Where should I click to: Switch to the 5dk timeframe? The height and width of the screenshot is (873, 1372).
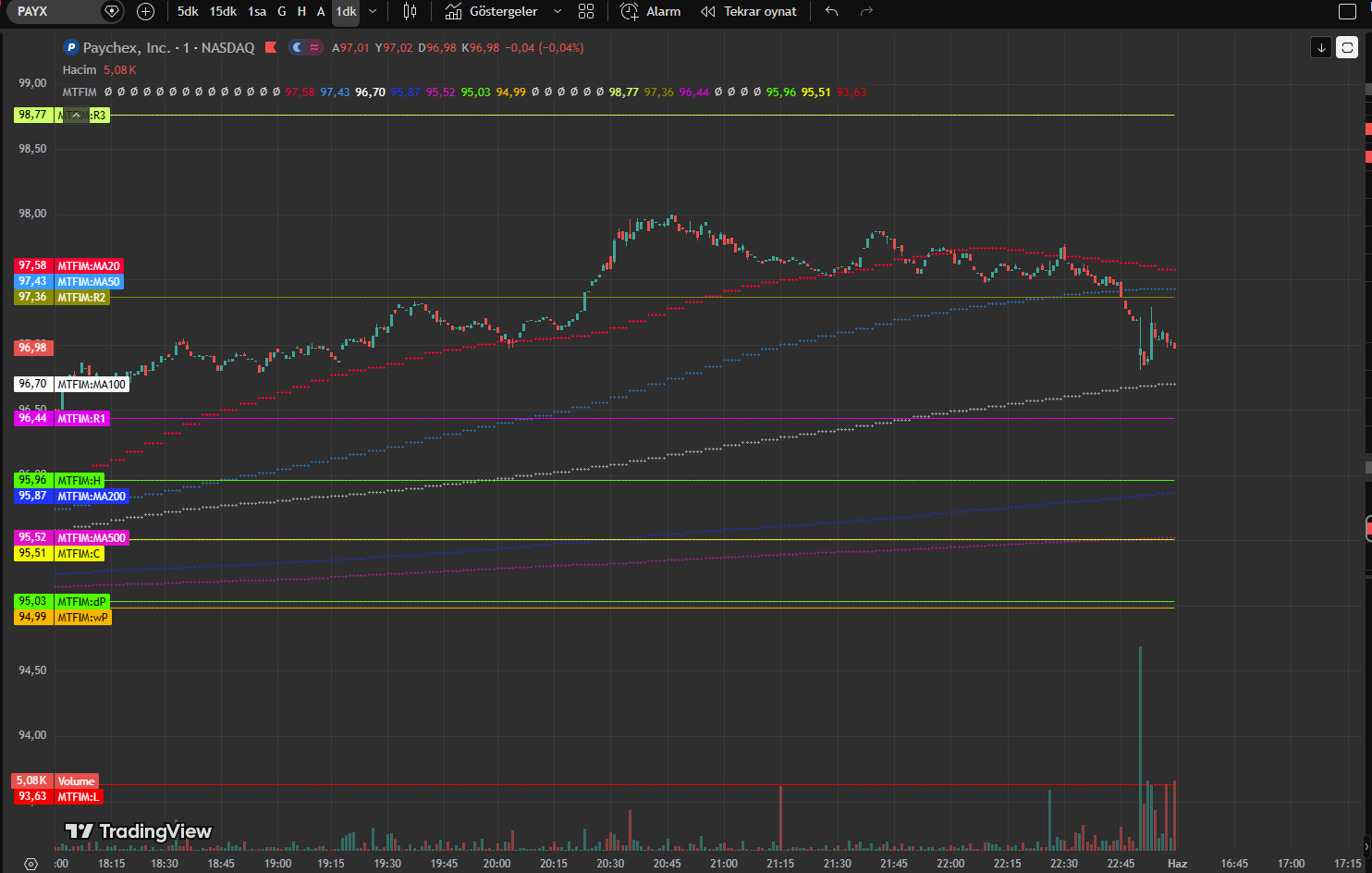coord(188,12)
